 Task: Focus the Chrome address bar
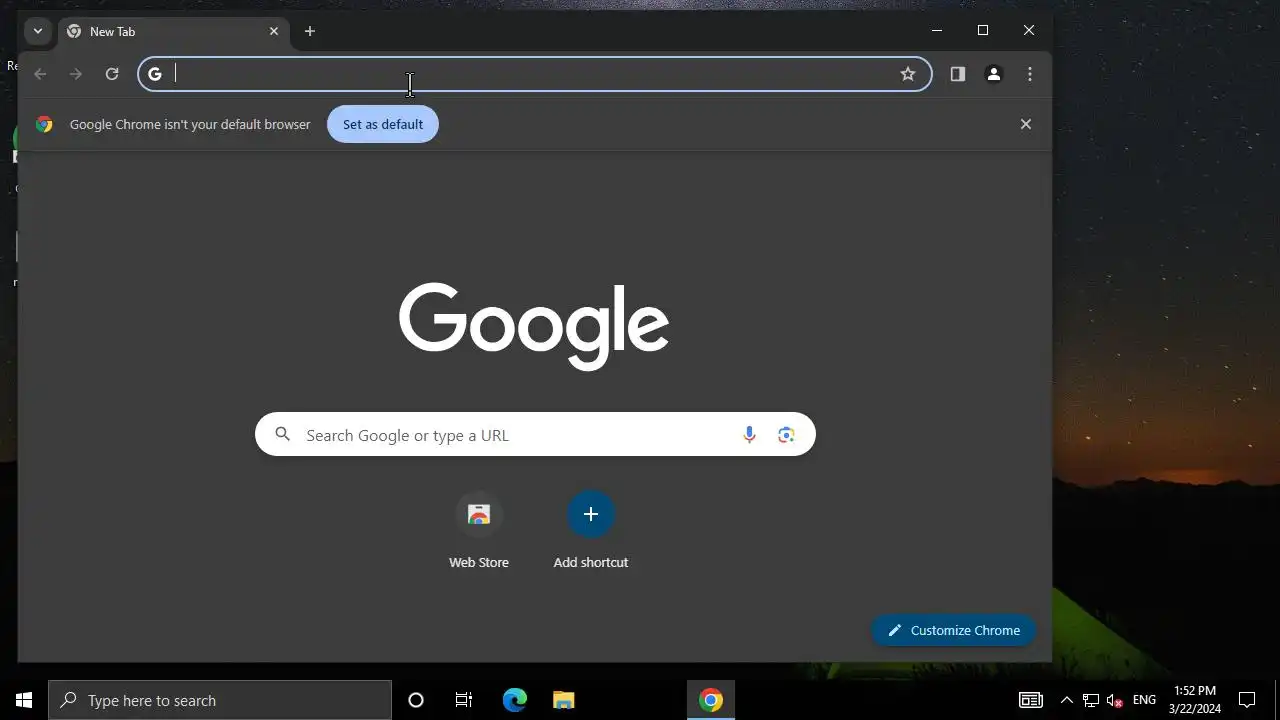pyautogui.click(x=535, y=74)
